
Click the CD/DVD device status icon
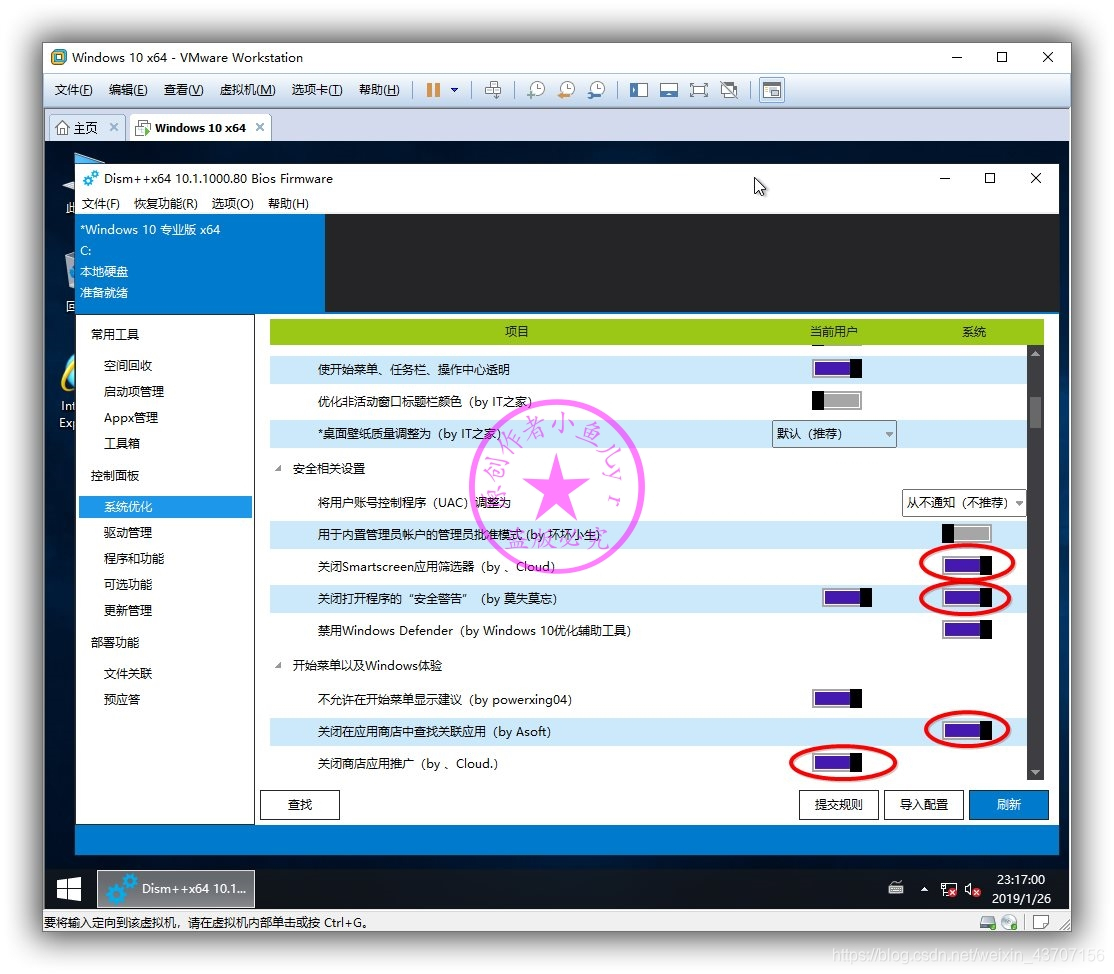pos(1010,923)
